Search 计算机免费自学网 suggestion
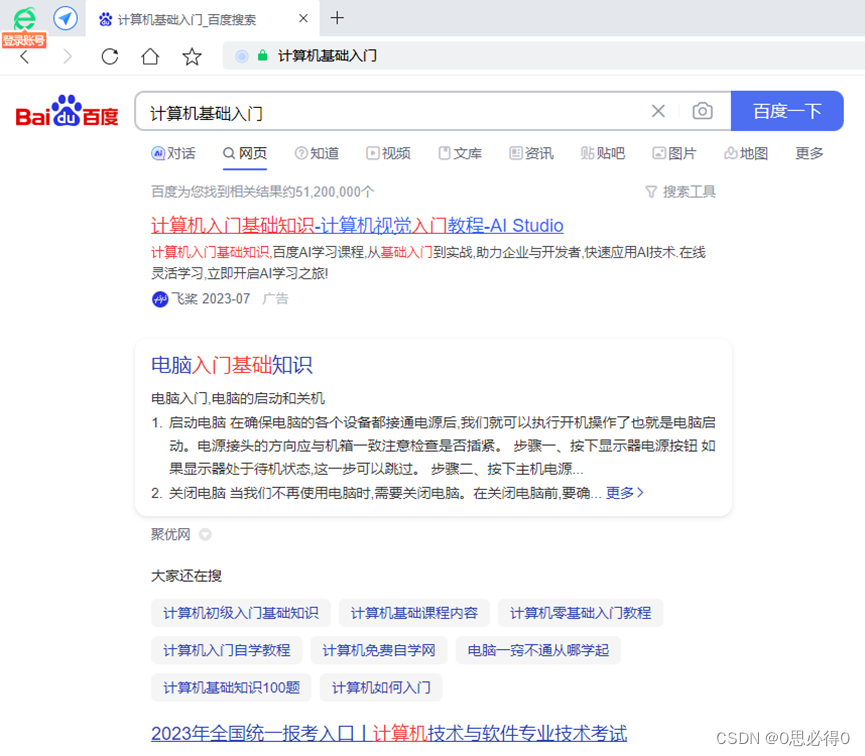 click(378, 650)
